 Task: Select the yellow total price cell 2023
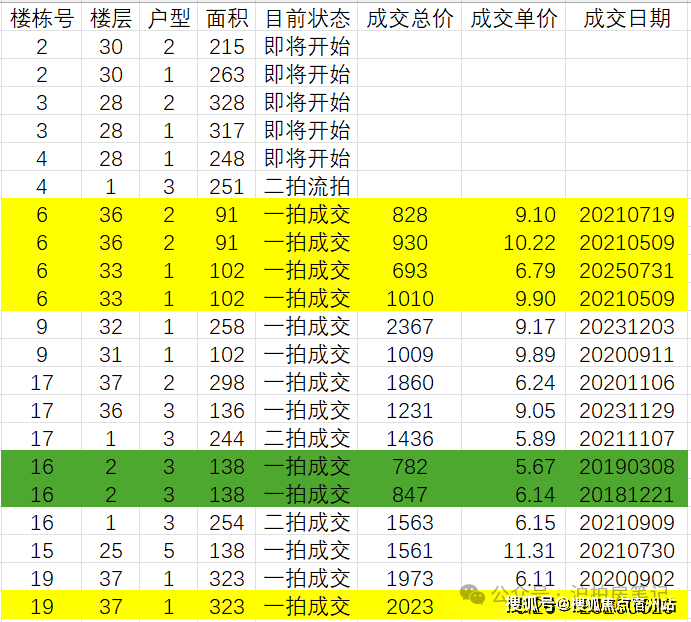point(410,606)
